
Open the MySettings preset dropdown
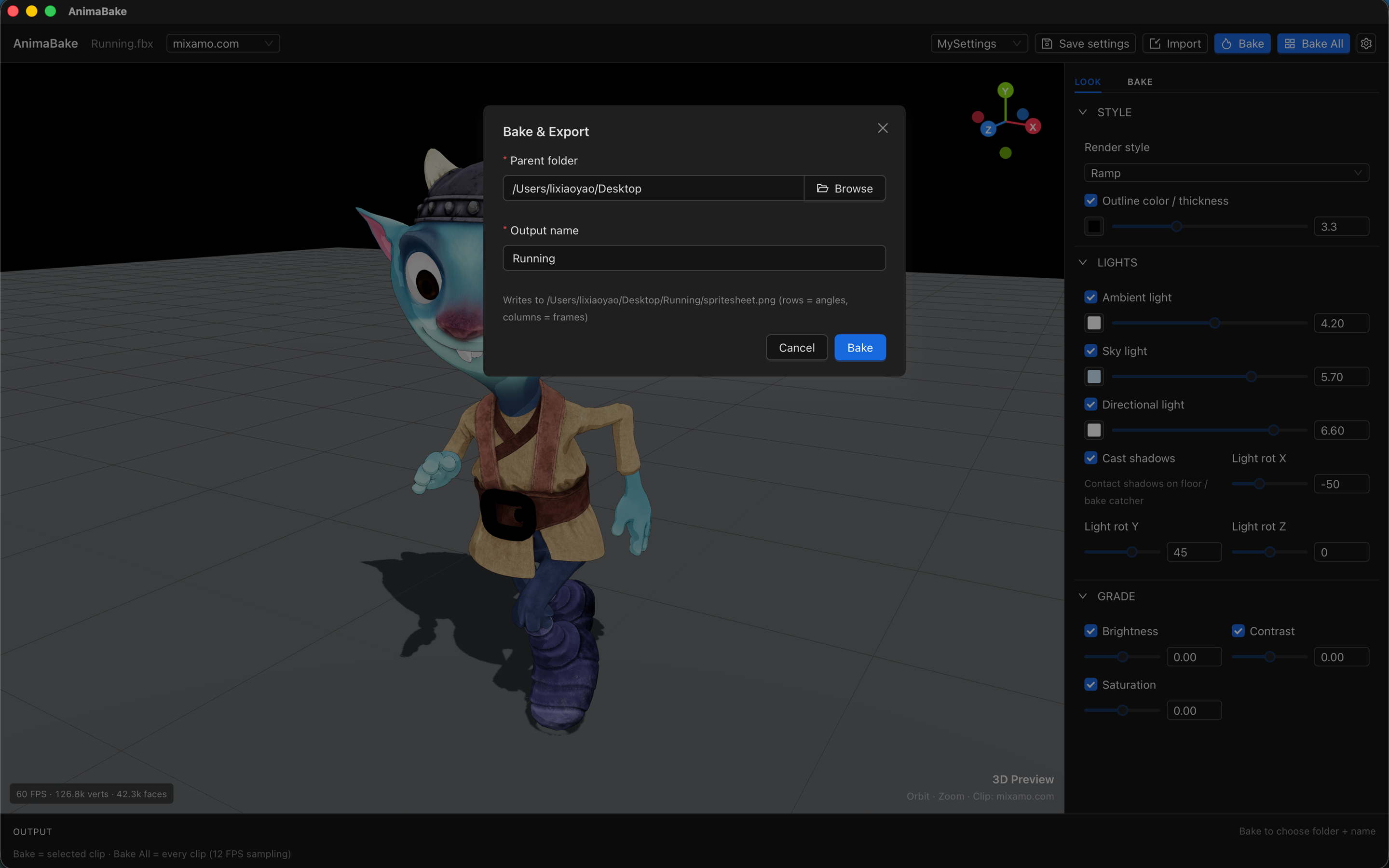coord(979,43)
